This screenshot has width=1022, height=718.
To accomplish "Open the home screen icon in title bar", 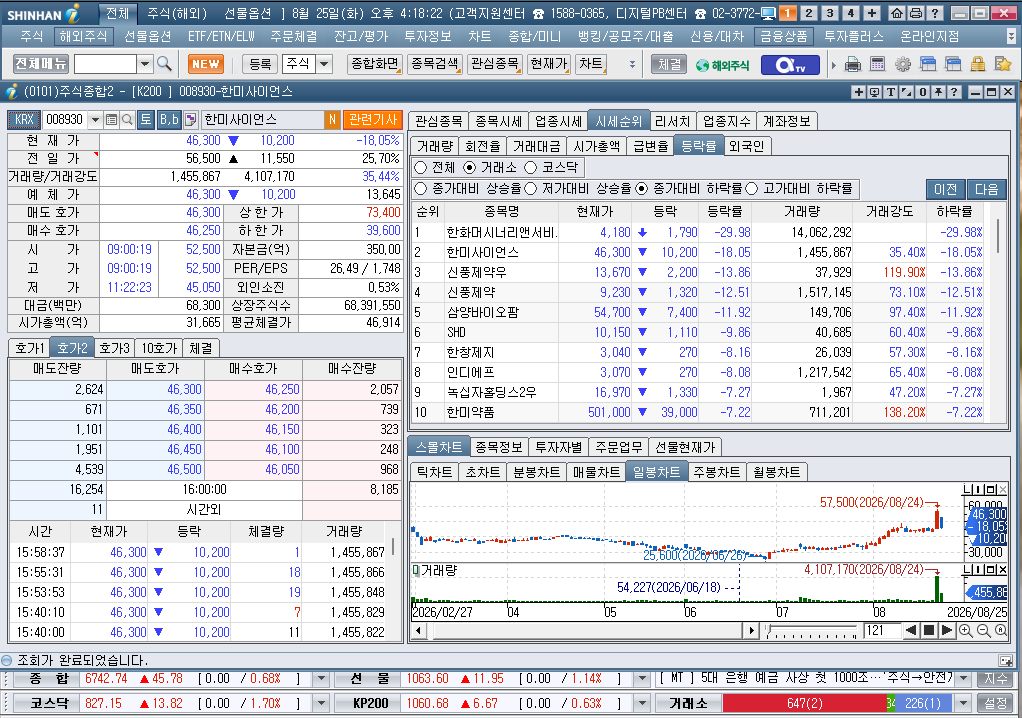I will click(x=897, y=13).
